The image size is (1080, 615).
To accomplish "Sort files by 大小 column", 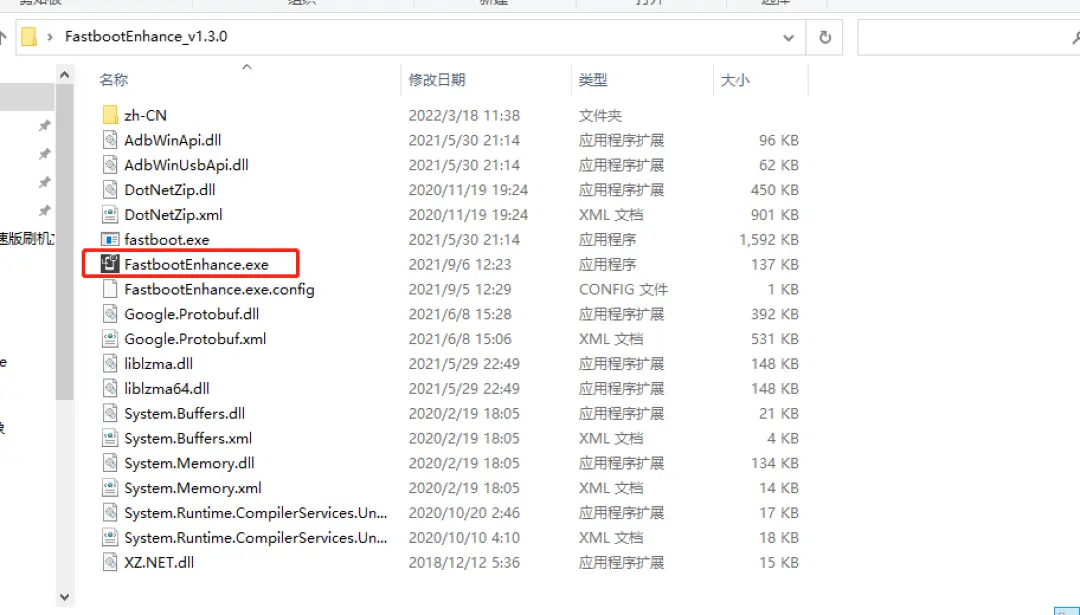I will coord(735,80).
